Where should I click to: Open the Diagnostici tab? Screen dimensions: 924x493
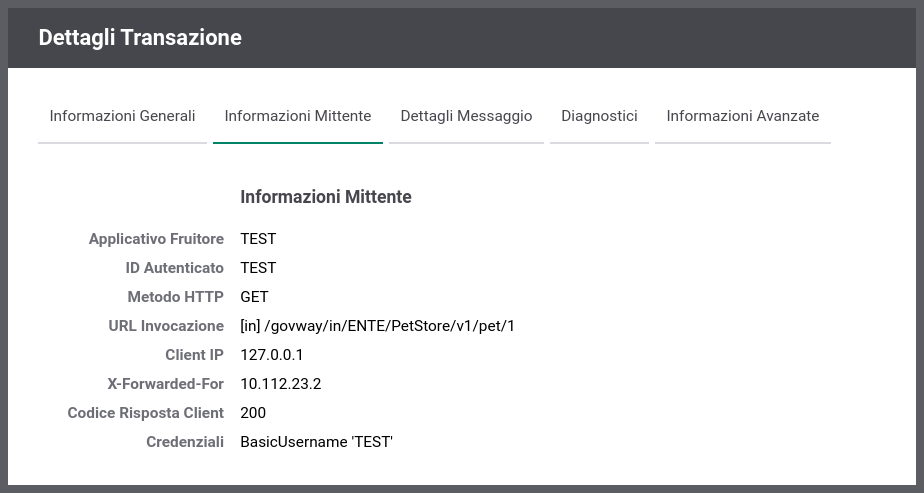click(599, 117)
